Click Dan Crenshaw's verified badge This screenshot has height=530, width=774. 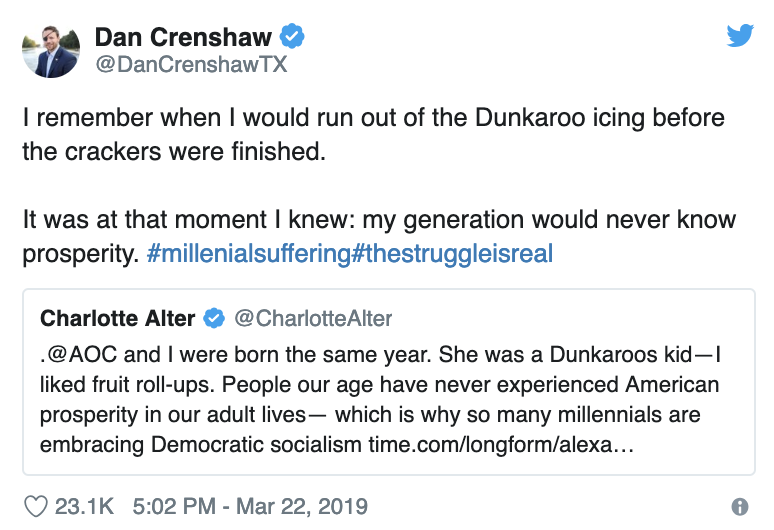(x=292, y=36)
